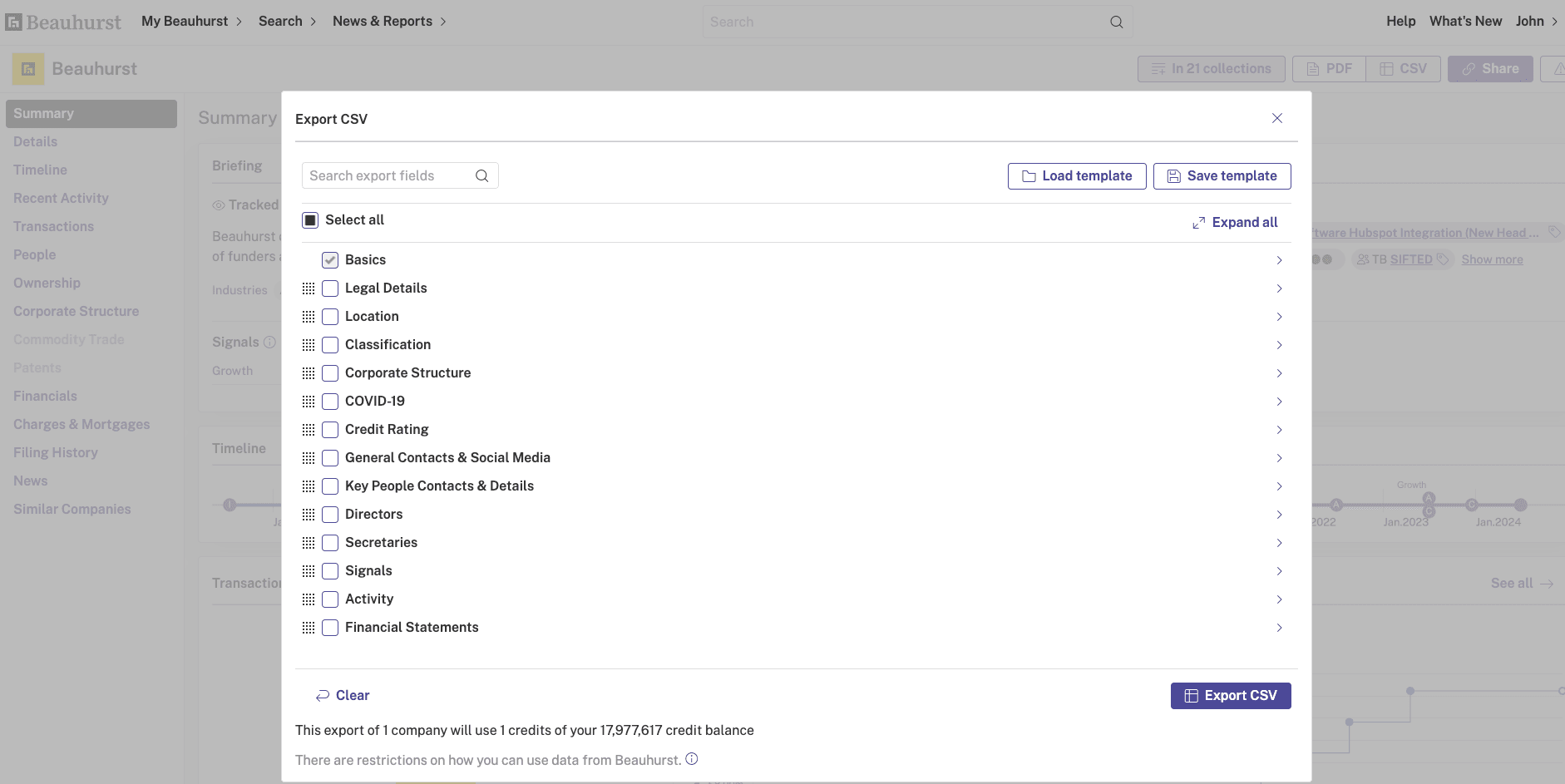This screenshot has height=784, width=1565.
Task: Open the John account menu
Action: [1537, 22]
